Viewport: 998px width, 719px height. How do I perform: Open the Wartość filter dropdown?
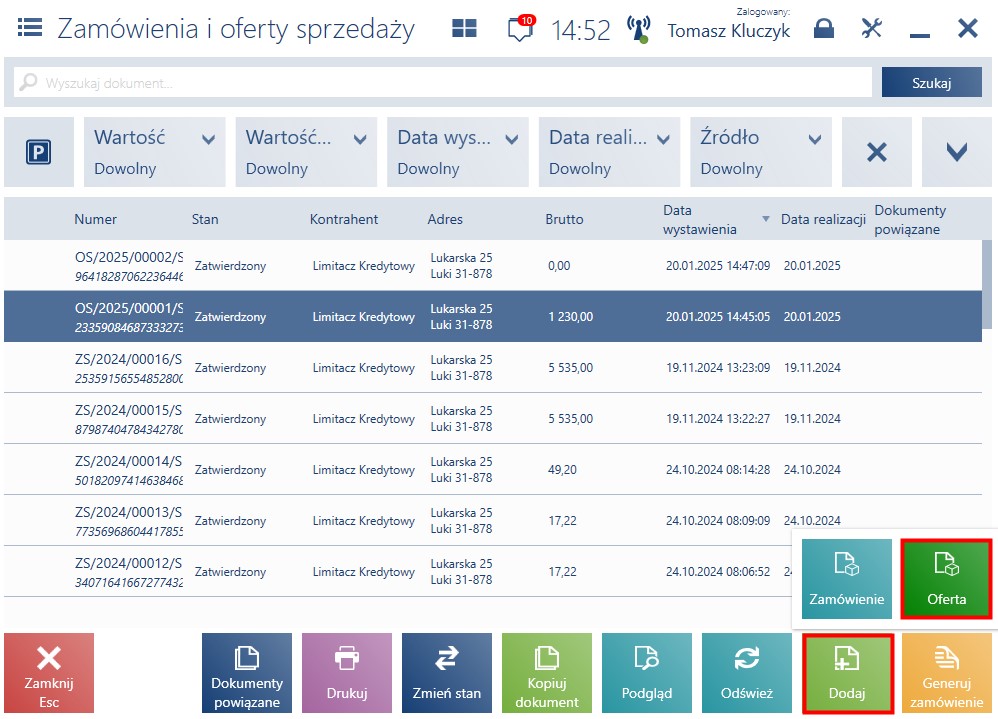click(155, 152)
